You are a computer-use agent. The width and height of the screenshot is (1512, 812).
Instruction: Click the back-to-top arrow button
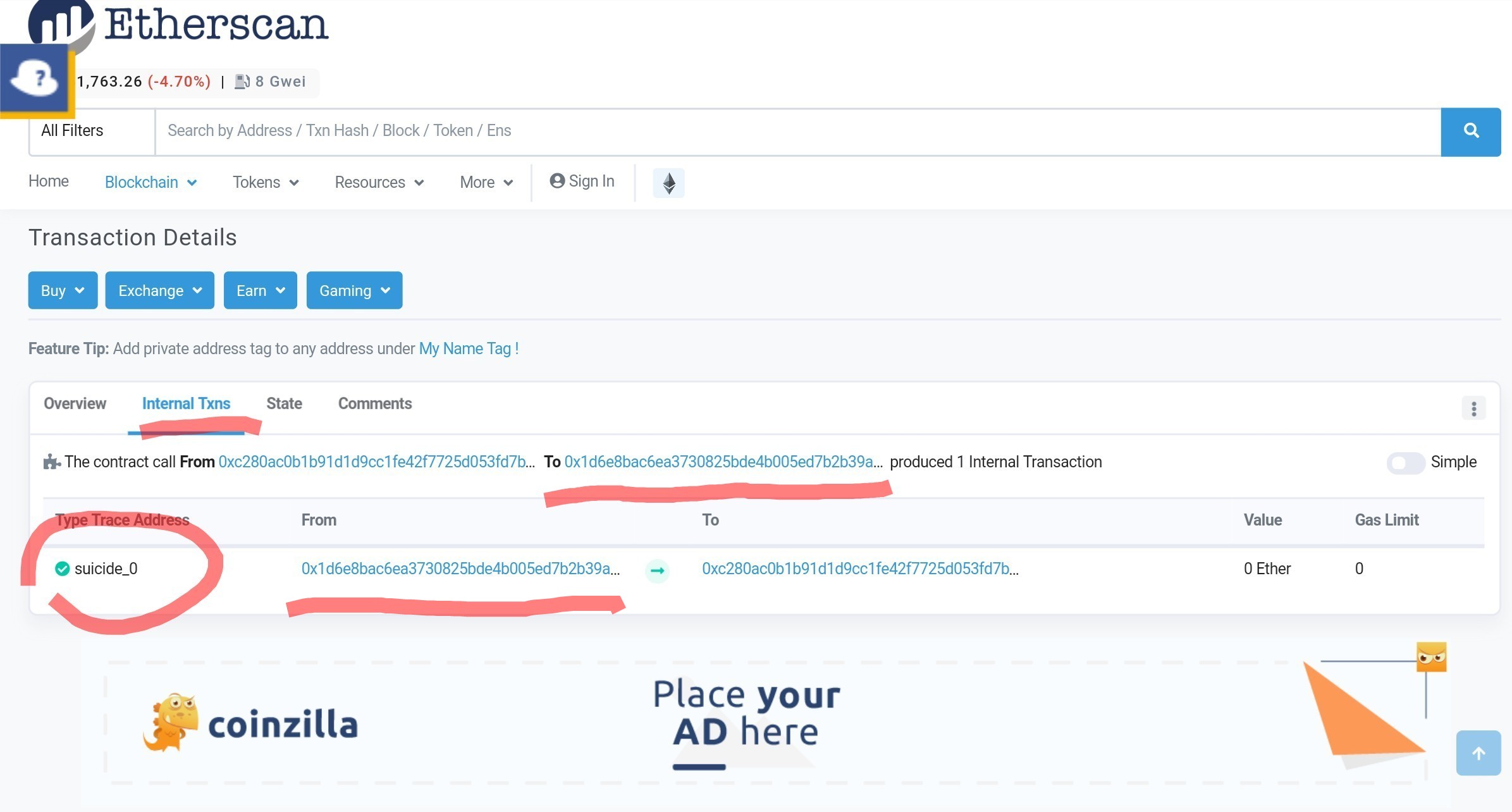1478,753
